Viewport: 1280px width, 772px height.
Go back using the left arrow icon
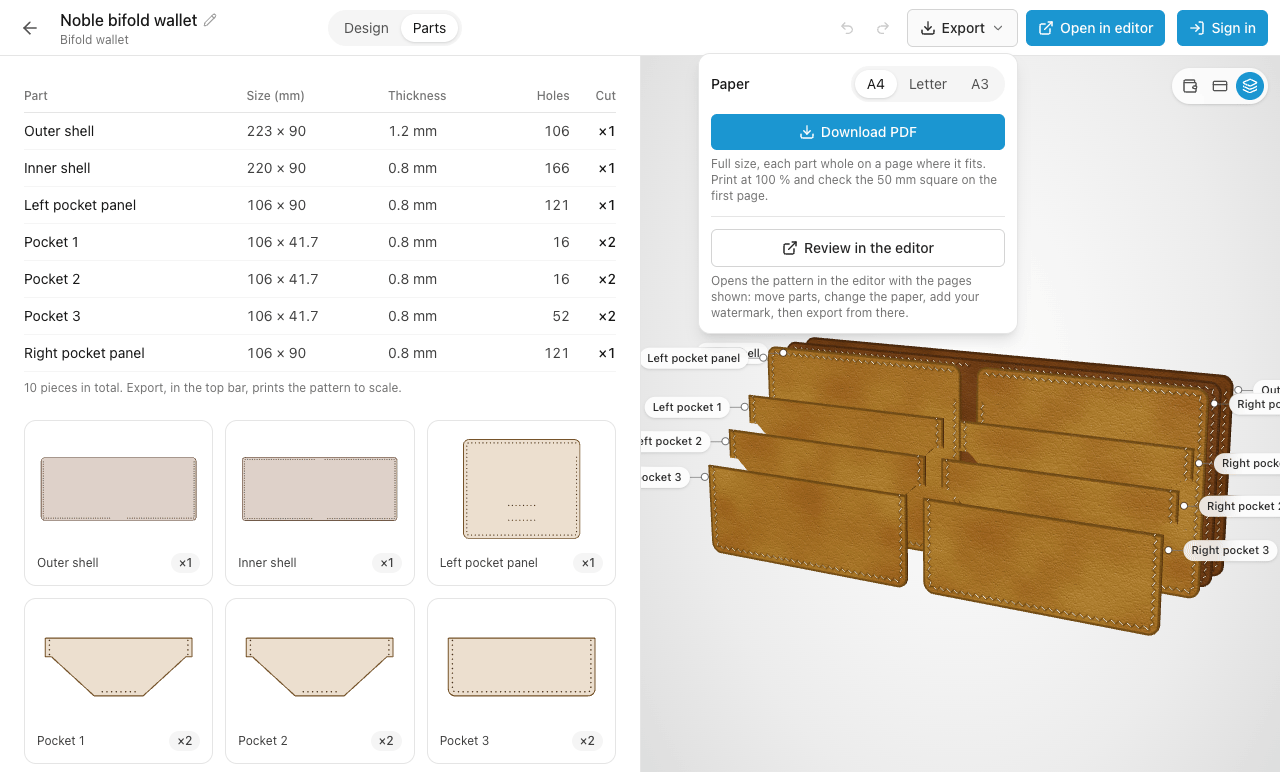pyautogui.click(x=30, y=28)
